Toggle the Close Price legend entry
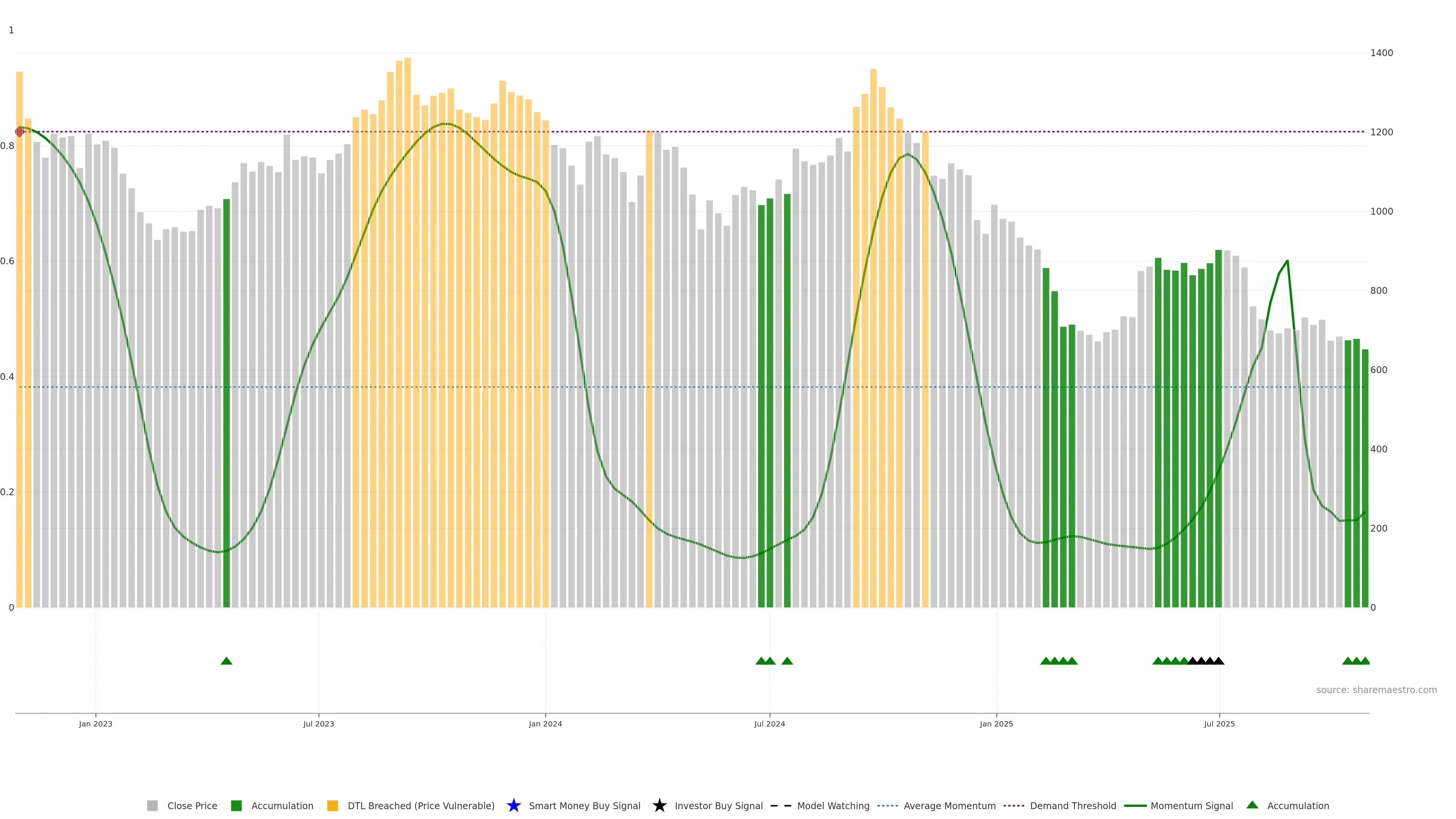 tap(191, 805)
